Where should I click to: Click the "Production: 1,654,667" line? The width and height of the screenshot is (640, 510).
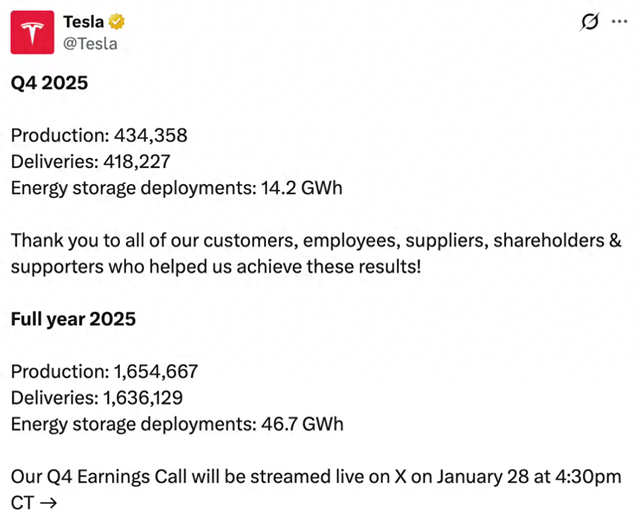click(x=104, y=372)
